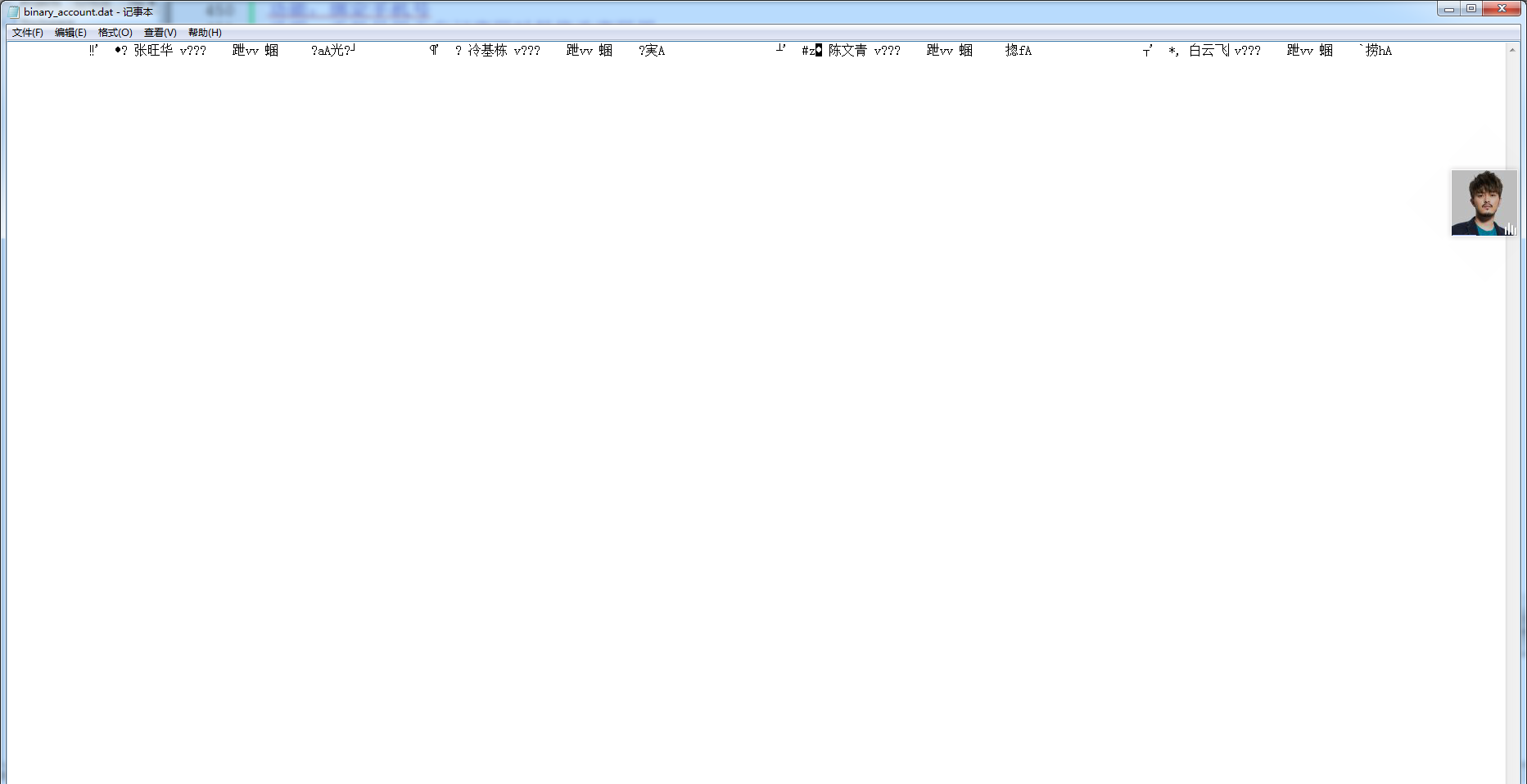Viewport: 1527px width, 784px height.
Task: Click the text 揔fA
Action: pos(1019,51)
